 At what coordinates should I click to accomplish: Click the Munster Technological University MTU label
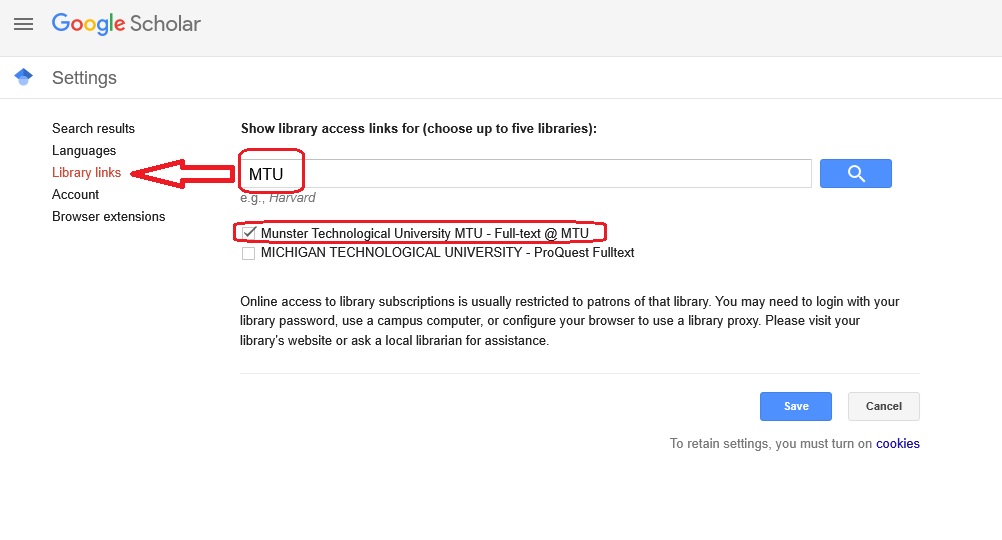[x=424, y=233]
